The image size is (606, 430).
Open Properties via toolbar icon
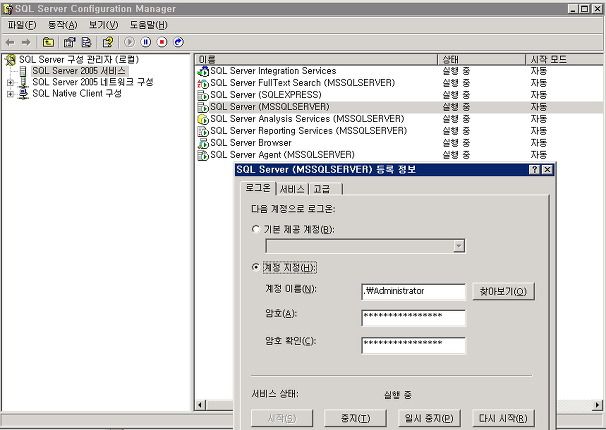coord(70,42)
